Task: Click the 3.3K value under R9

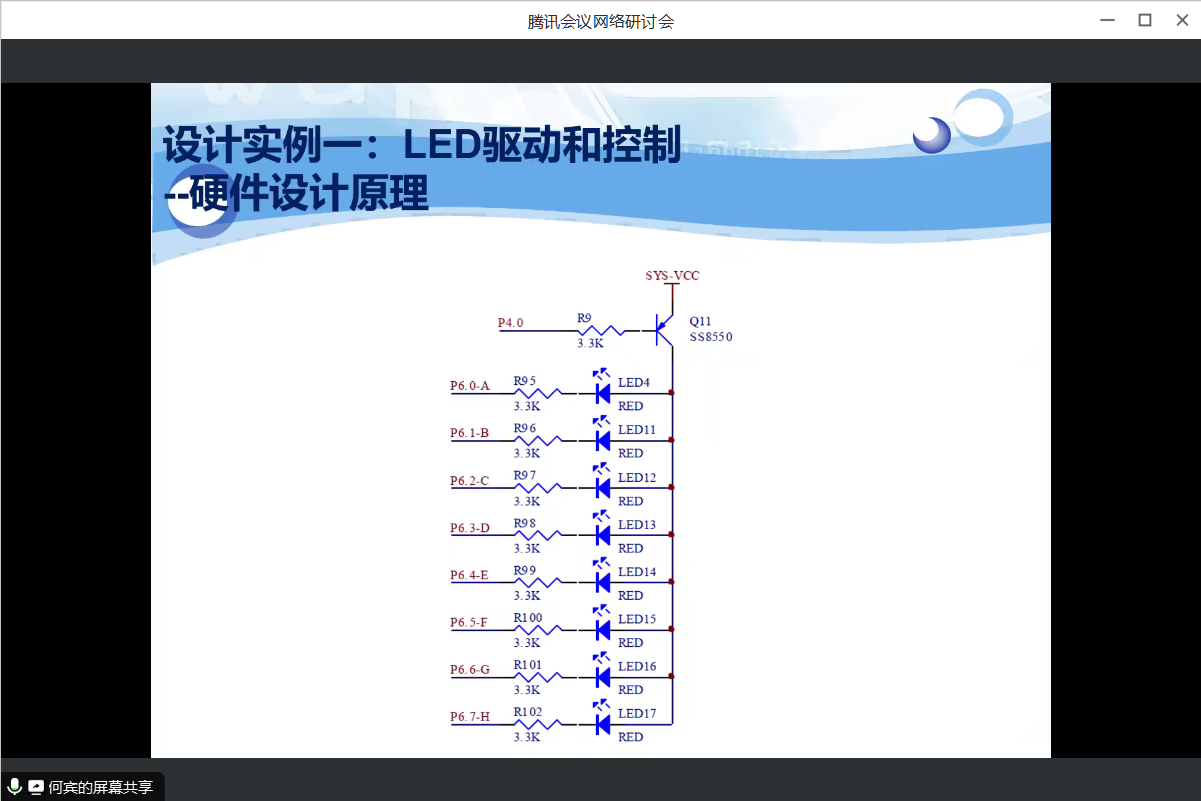Action: (590, 343)
